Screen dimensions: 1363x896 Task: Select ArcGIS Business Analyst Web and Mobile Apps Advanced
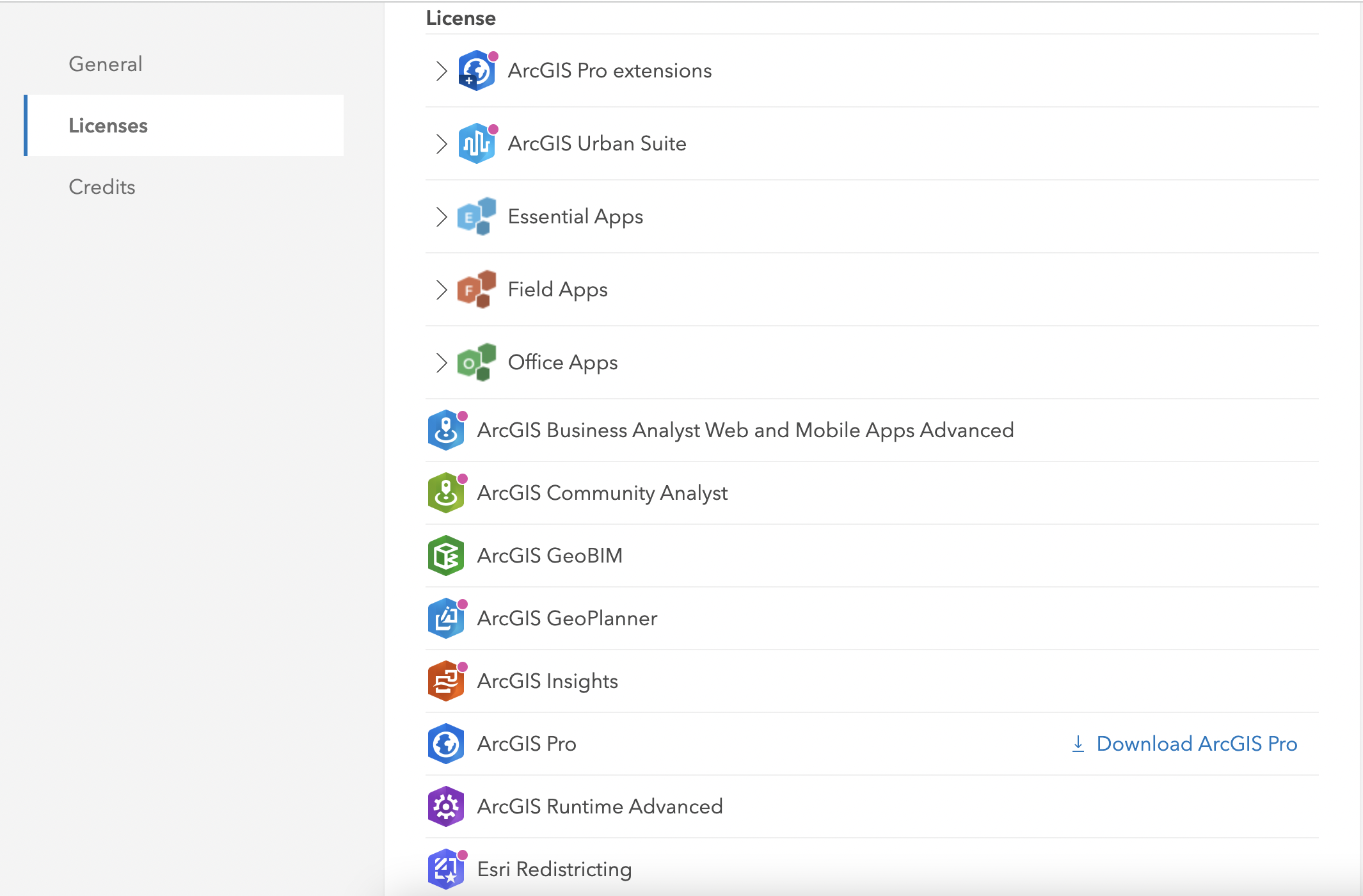pyautogui.click(x=745, y=430)
